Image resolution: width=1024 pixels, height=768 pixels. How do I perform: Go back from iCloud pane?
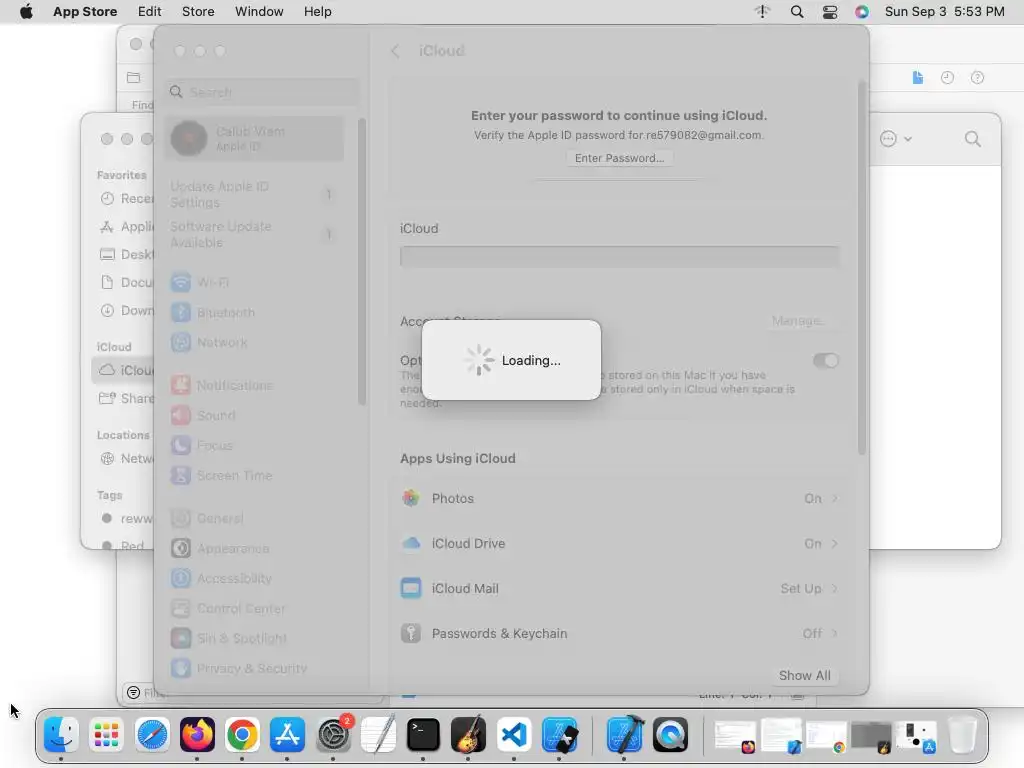click(x=395, y=51)
